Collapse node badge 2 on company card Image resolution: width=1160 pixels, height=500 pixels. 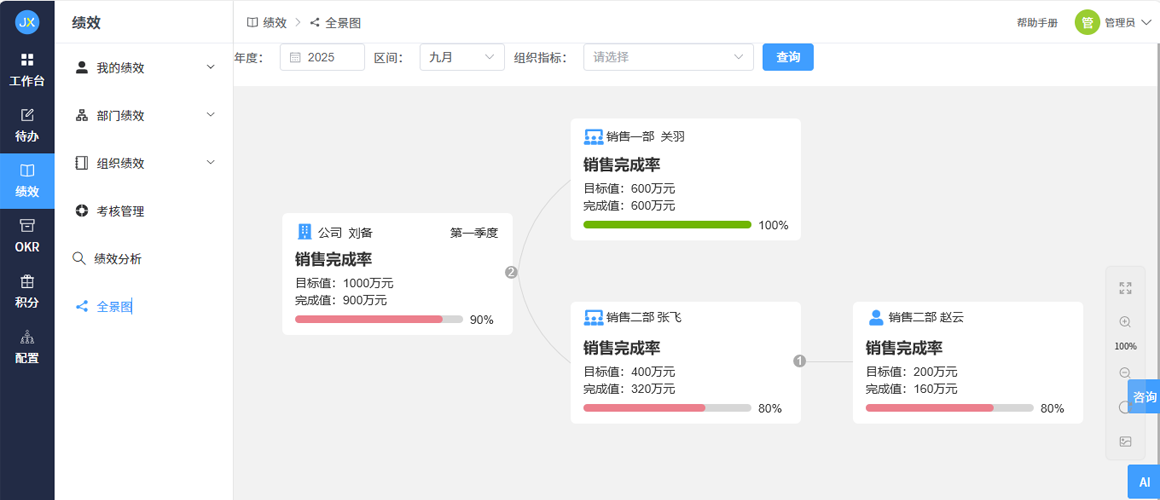pos(510,272)
